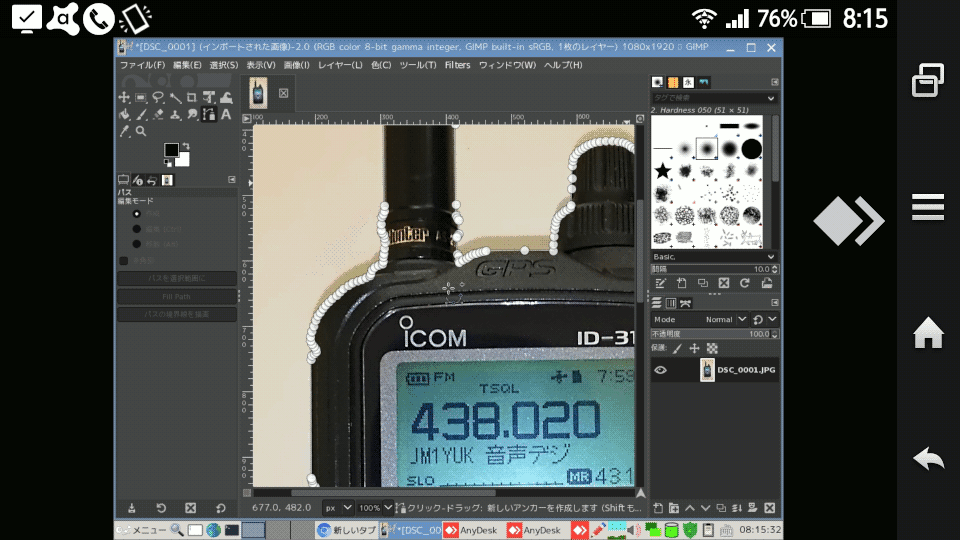Open the 編集(E) menu
The height and width of the screenshot is (540, 960).
pyautogui.click(x=187, y=65)
